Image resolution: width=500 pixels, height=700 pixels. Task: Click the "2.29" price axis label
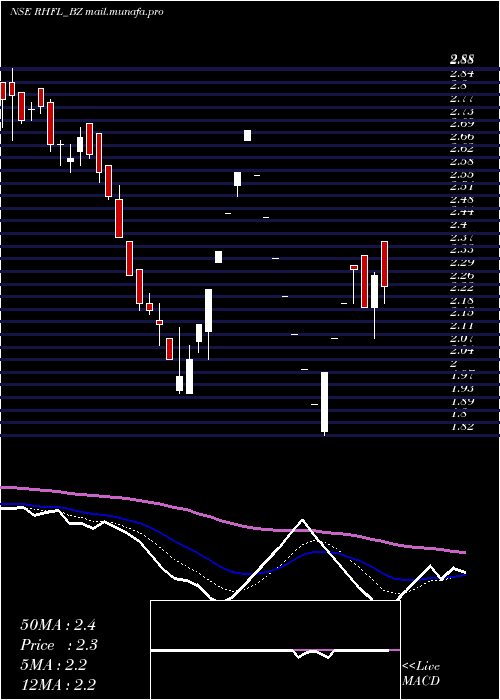(462, 262)
